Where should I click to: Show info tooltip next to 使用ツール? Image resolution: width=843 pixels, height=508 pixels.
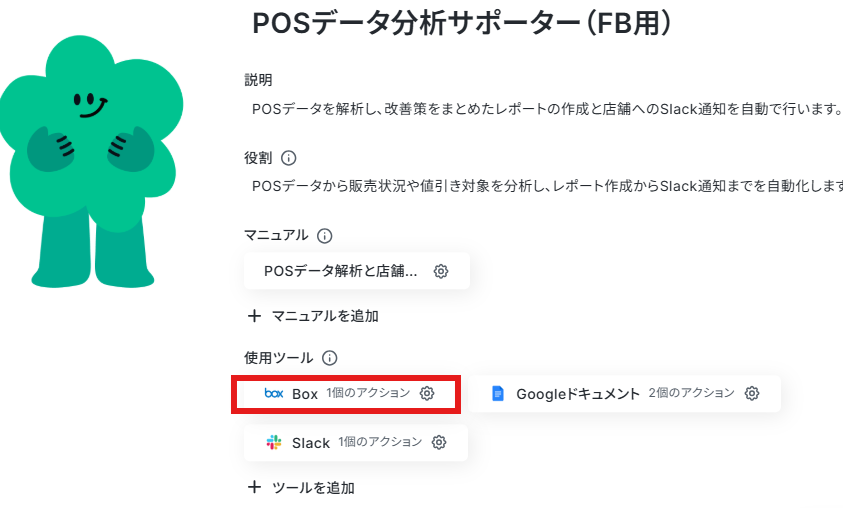pos(330,358)
